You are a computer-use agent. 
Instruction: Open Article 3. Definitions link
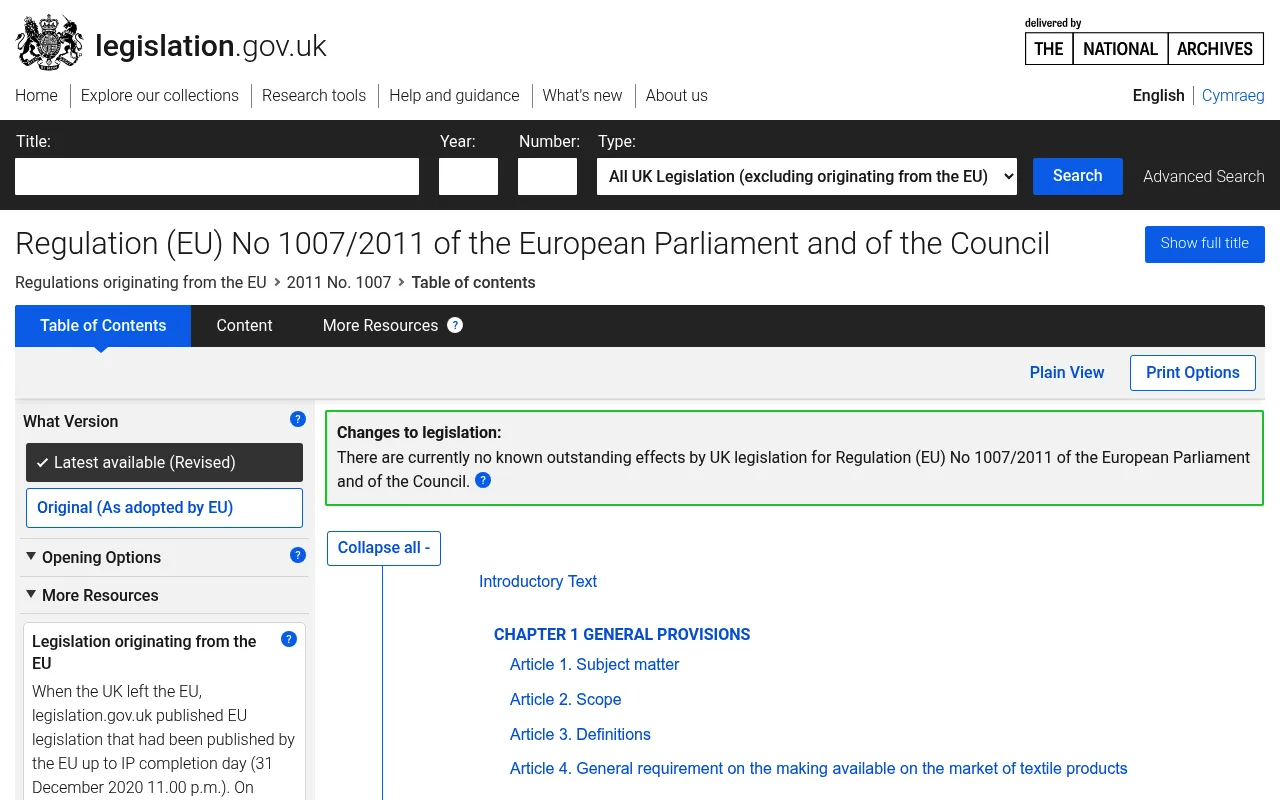pyautogui.click(x=580, y=734)
